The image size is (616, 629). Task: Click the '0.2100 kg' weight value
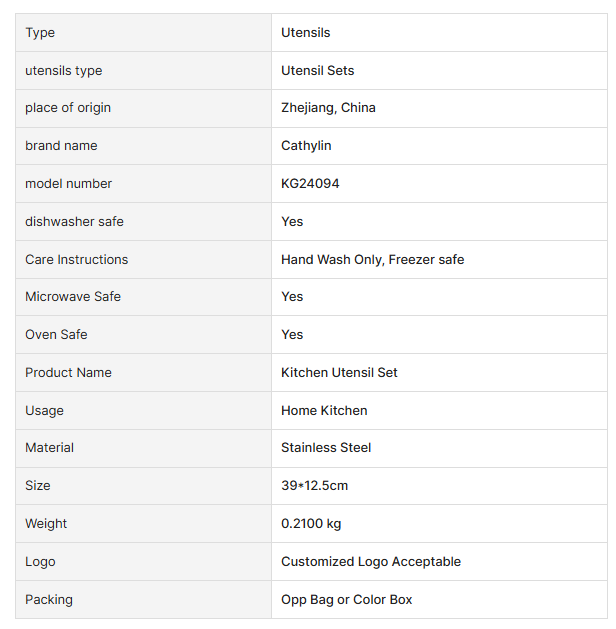click(x=311, y=524)
